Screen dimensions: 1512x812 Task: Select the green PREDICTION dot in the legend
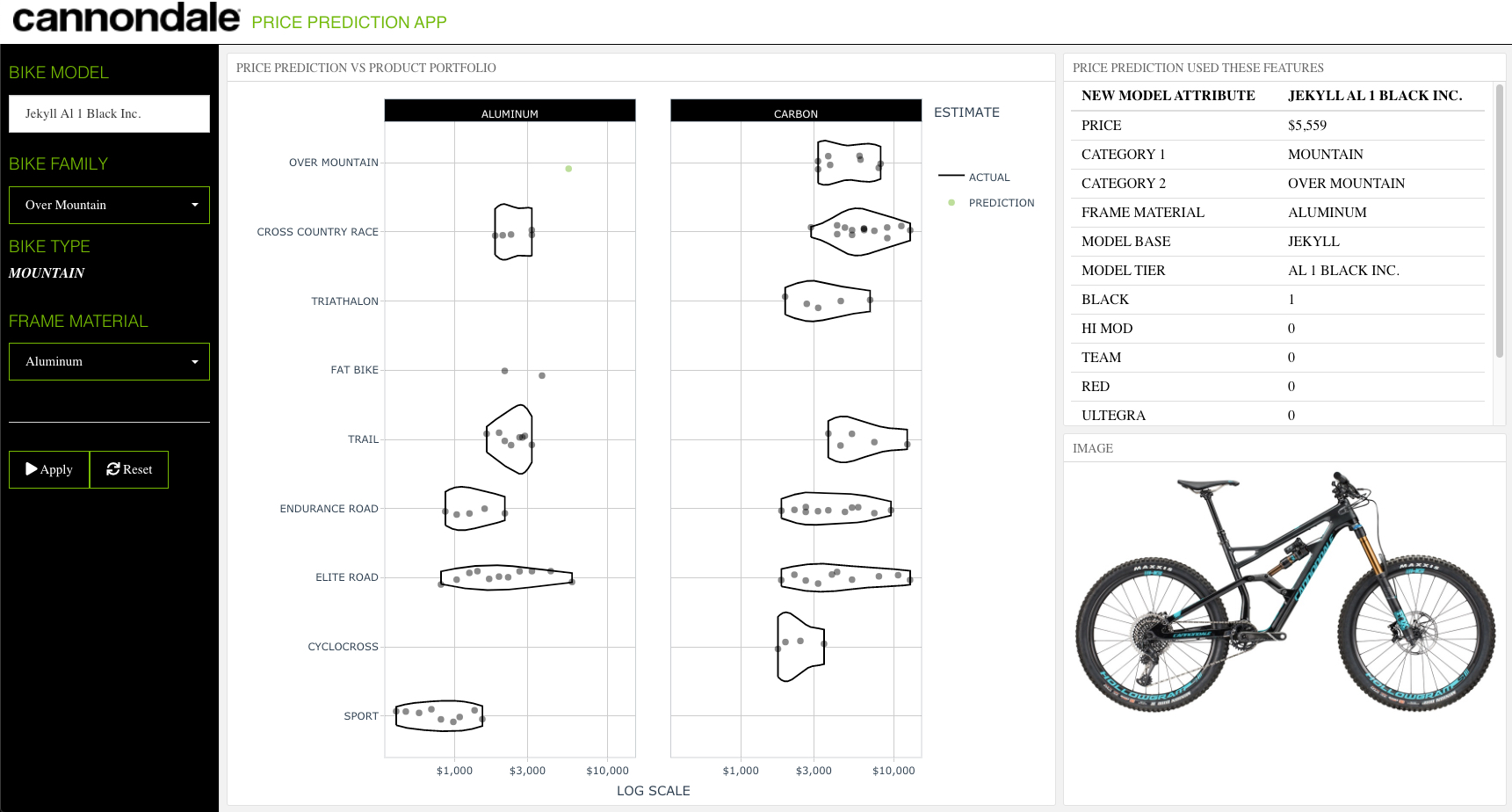pyautogui.click(x=951, y=202)
